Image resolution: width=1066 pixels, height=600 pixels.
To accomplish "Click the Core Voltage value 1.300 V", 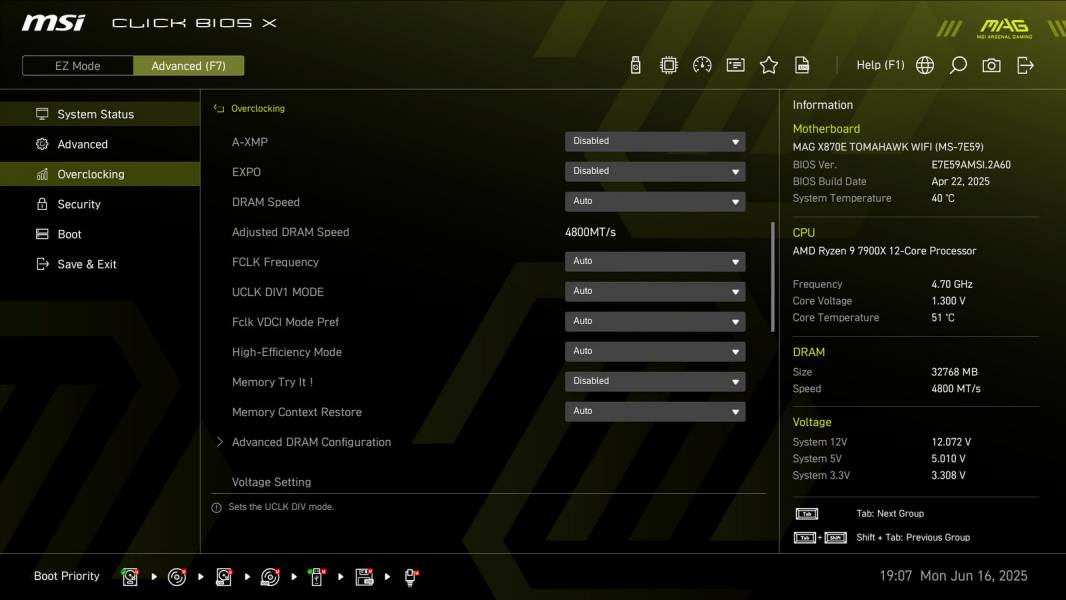I will (x=948, y=300).
